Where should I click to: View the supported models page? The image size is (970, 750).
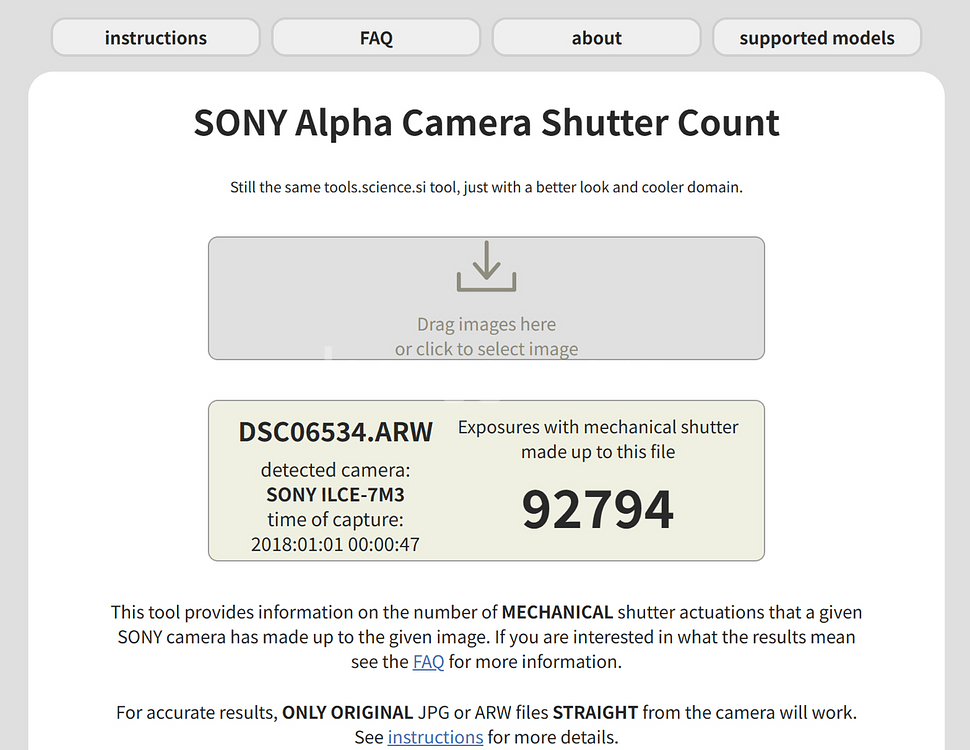816,38
